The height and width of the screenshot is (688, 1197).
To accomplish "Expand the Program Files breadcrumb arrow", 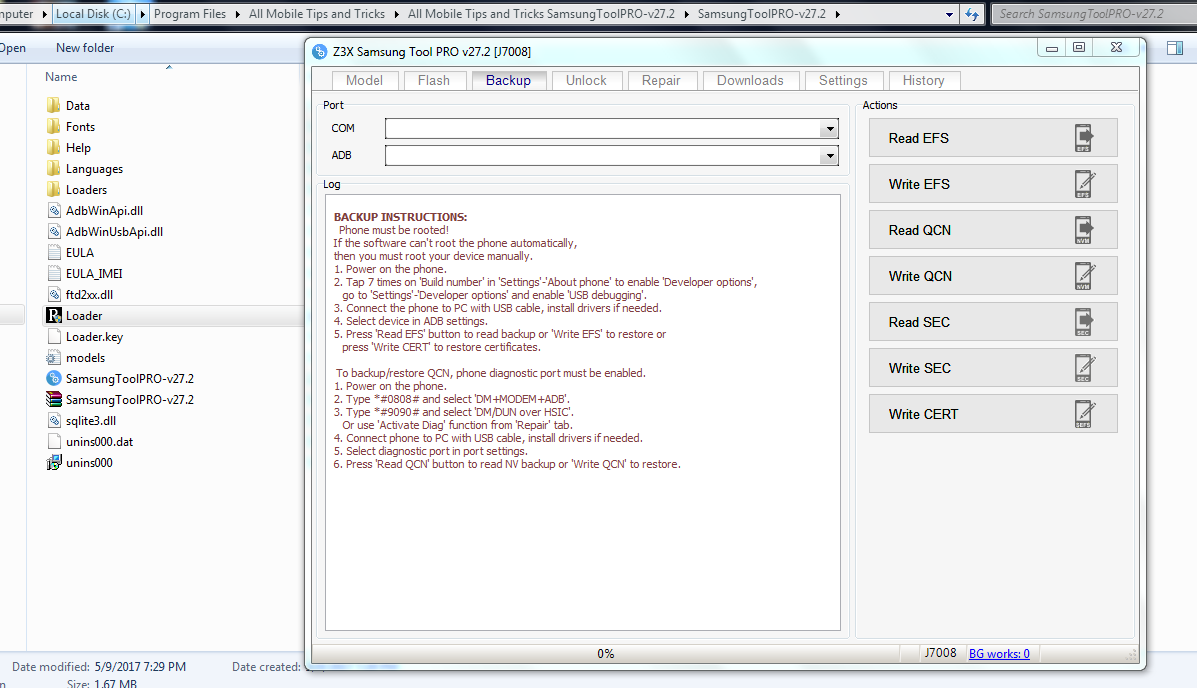I will [237, 14].
